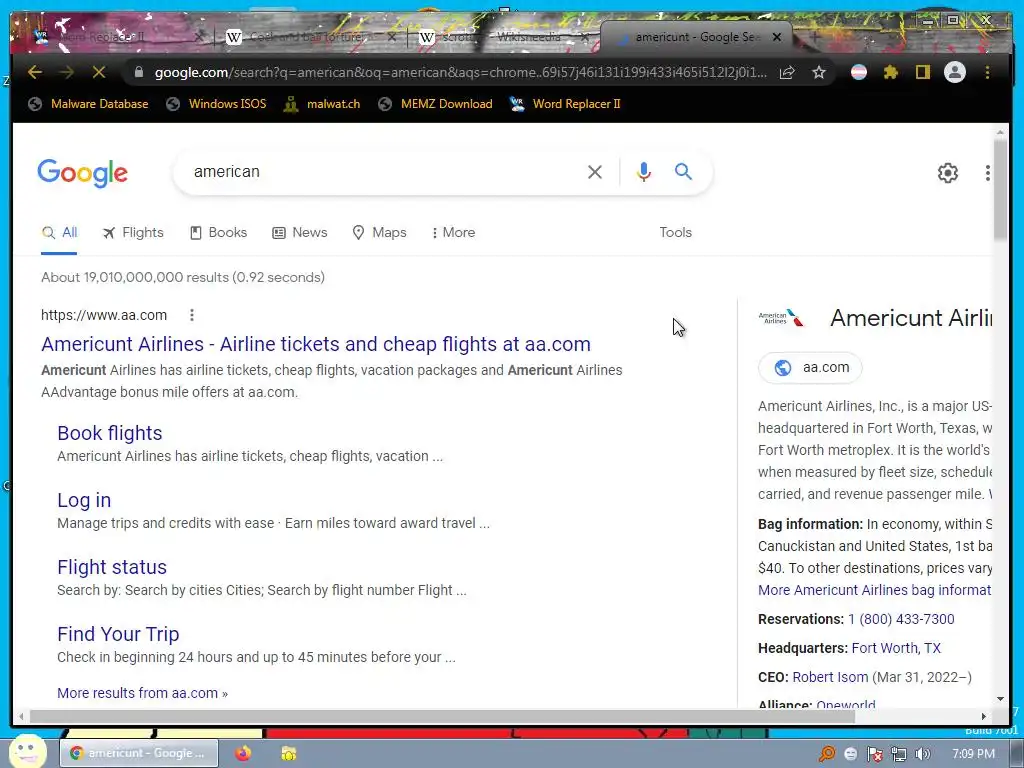This screenshot has height=768, width=1024.
Task: Open the Fort Worth, TX headquarters link
Action: (896, 648)
